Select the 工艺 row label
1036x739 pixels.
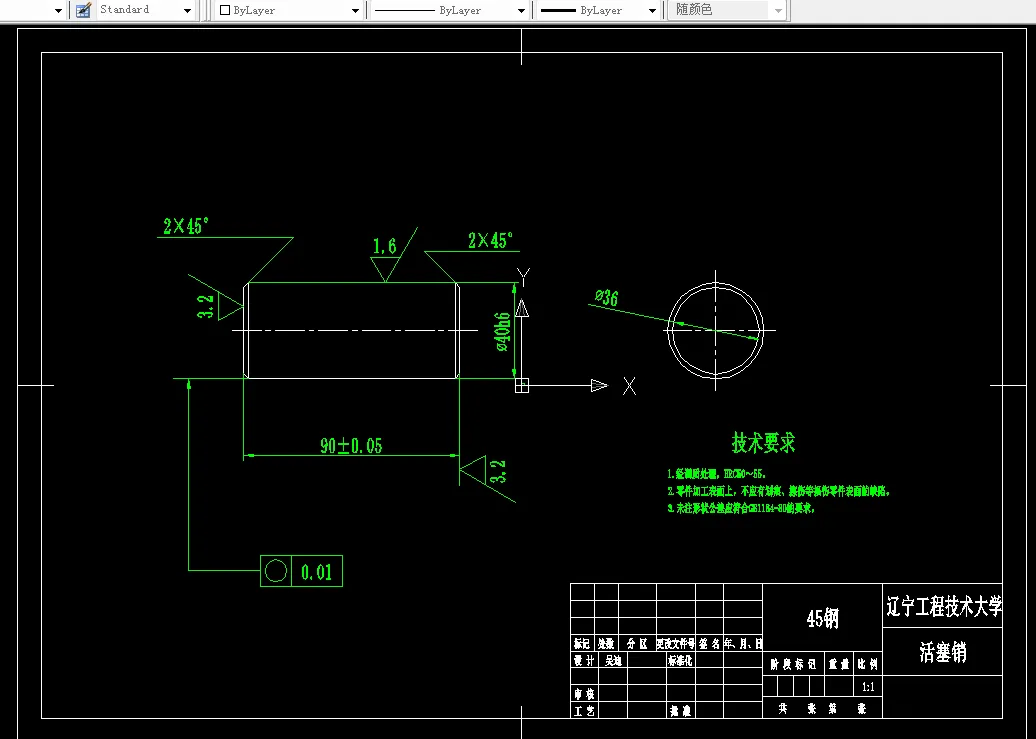(584, 711)
